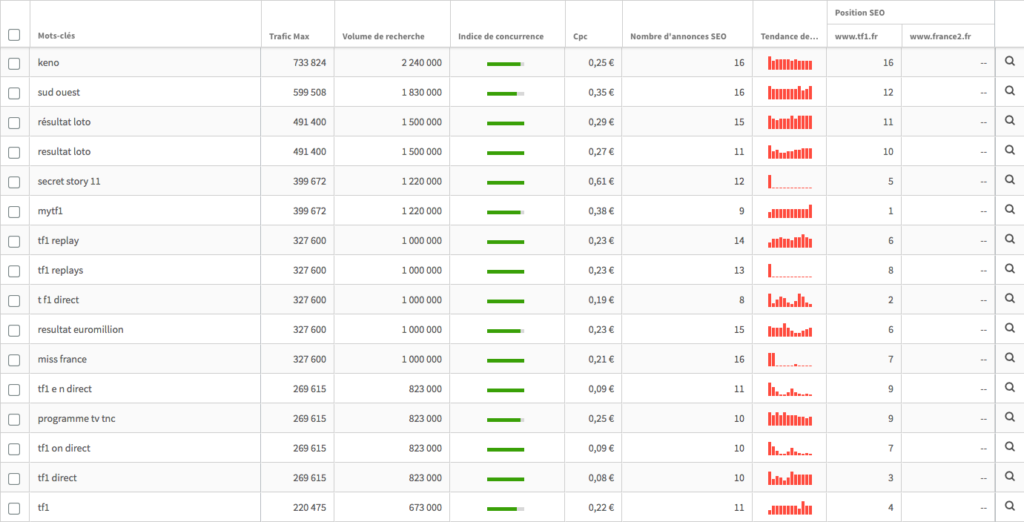Click the t f1 direct trend chart
This screenshot has height=522, width=1024.
(x=790, y=300)
